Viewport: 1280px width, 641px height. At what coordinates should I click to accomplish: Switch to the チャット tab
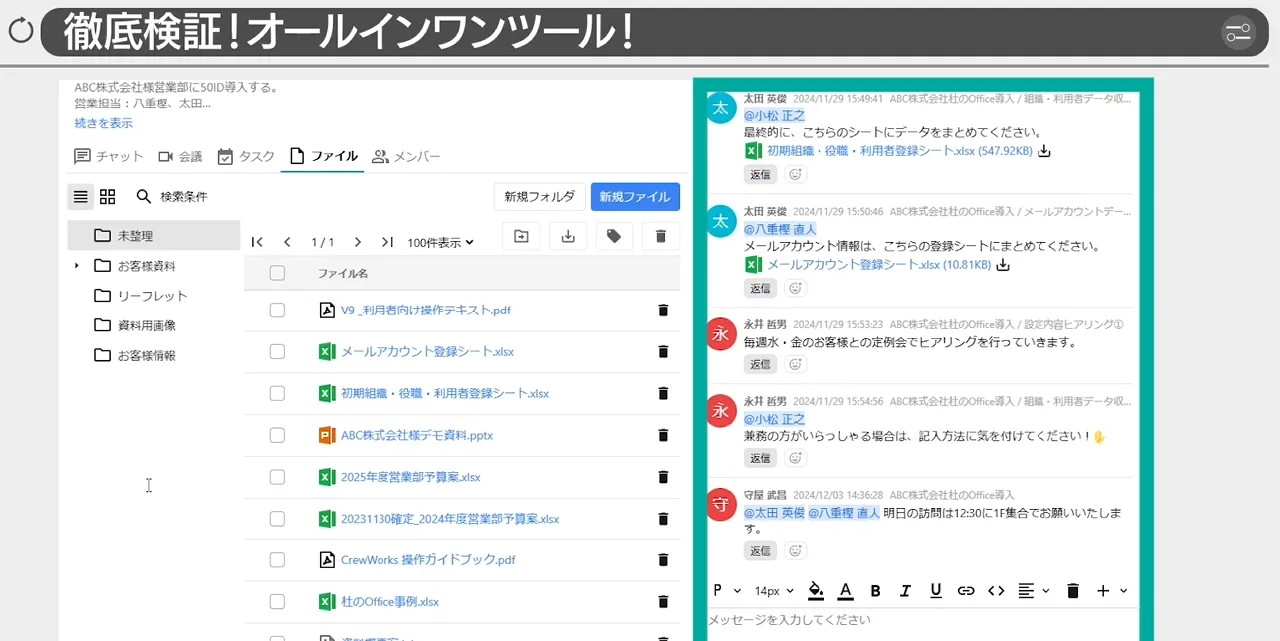coord(108,156)
